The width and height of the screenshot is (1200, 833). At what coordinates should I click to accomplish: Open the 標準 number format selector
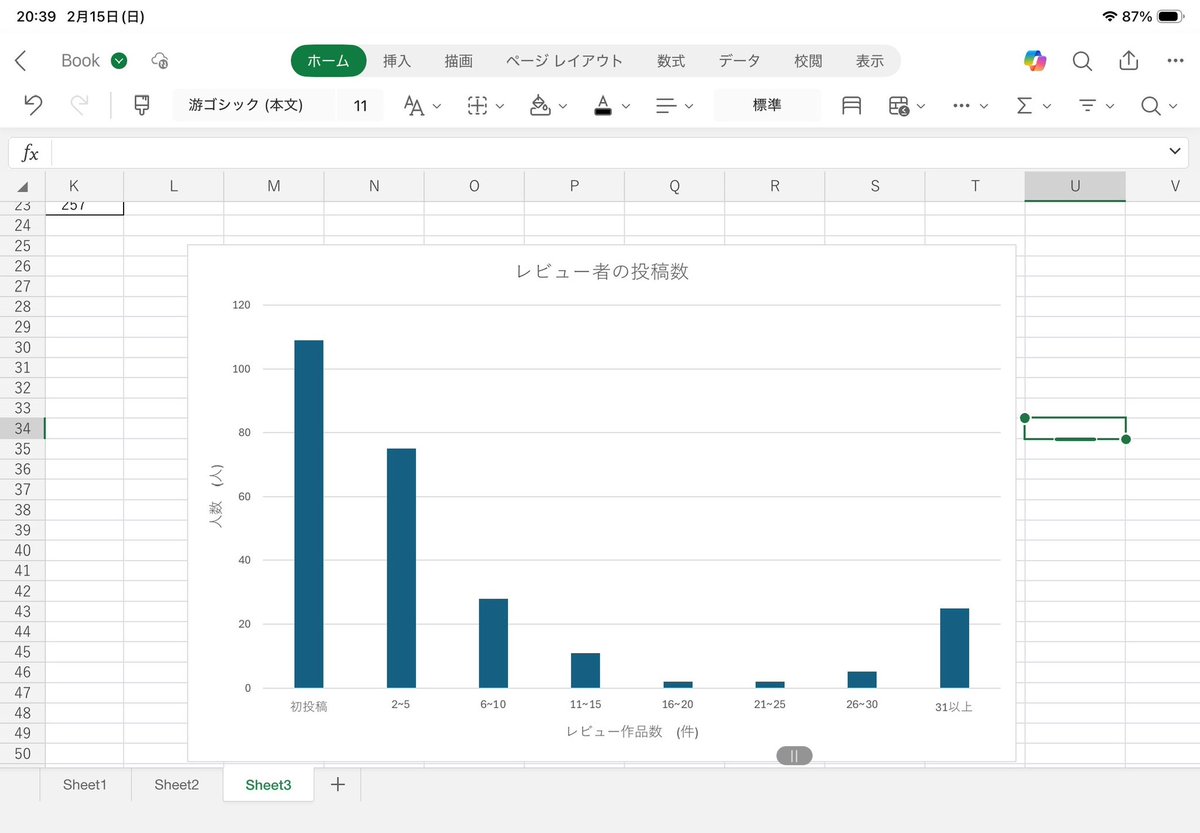[767, 105]
